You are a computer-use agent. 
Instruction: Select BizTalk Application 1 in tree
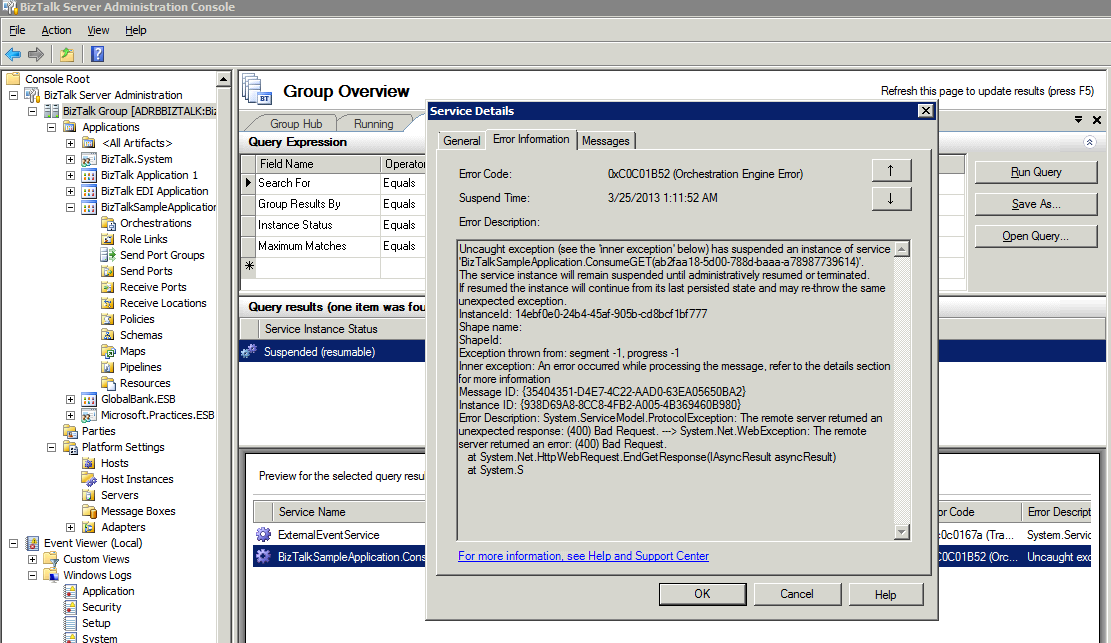[149, 175]
